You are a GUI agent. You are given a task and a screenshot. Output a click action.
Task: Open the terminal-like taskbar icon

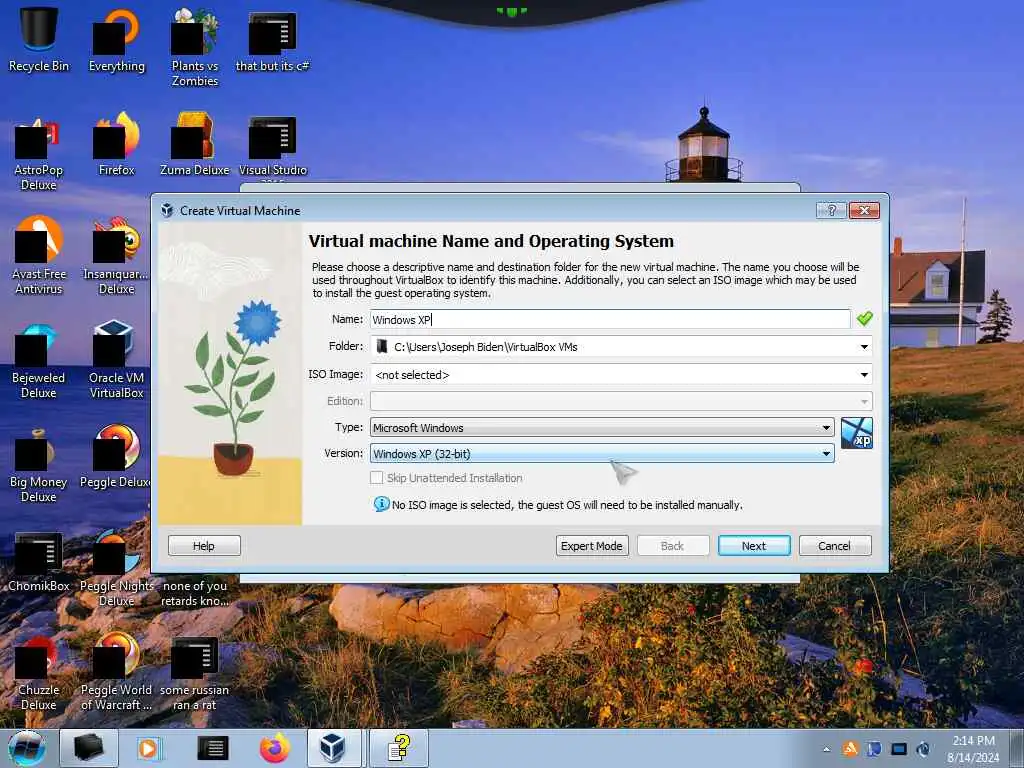(x=213, y=748)
